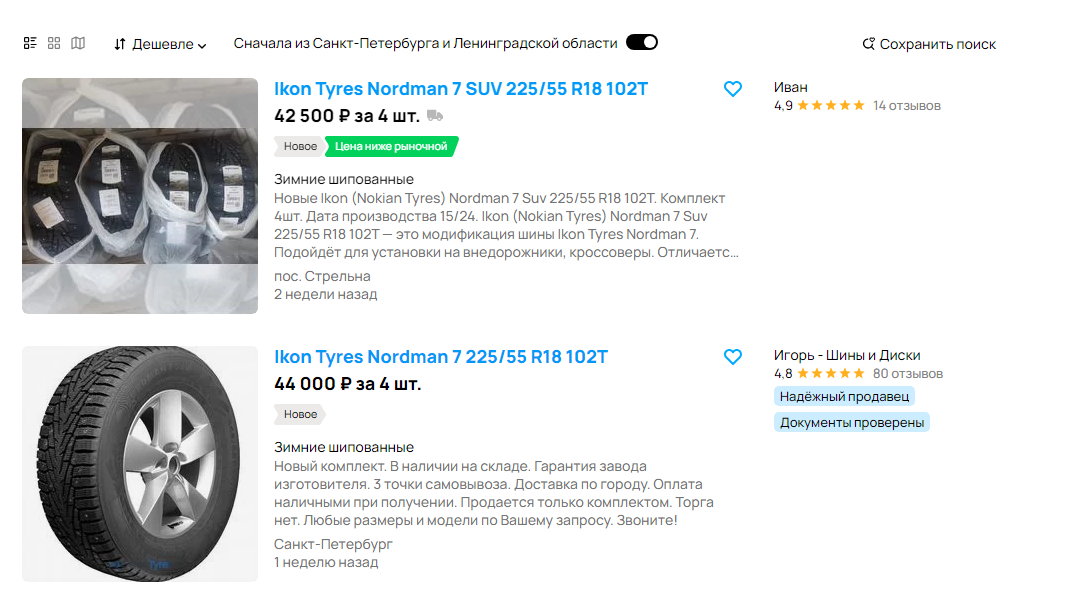Click 'Цена ниже рыночной' green badge
Image resolution: width=1075 pixels, height=597 pixels.
391,147
